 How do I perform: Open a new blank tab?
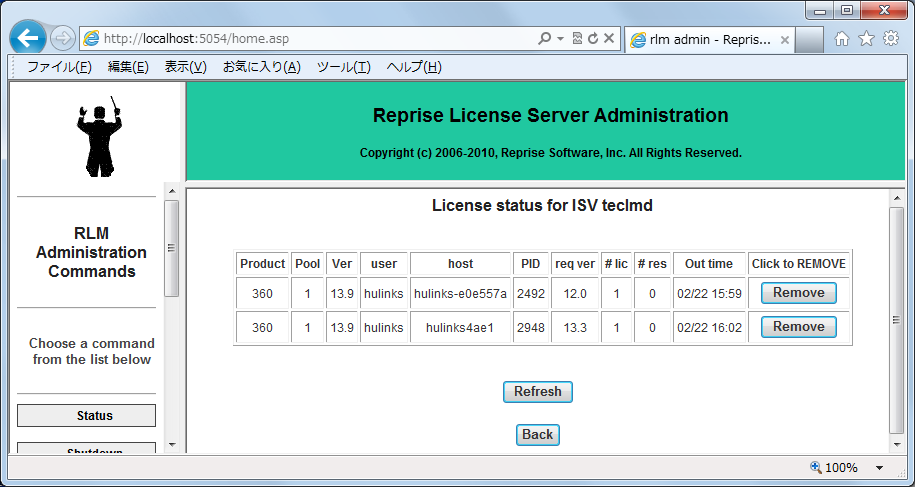pos(809,40)
